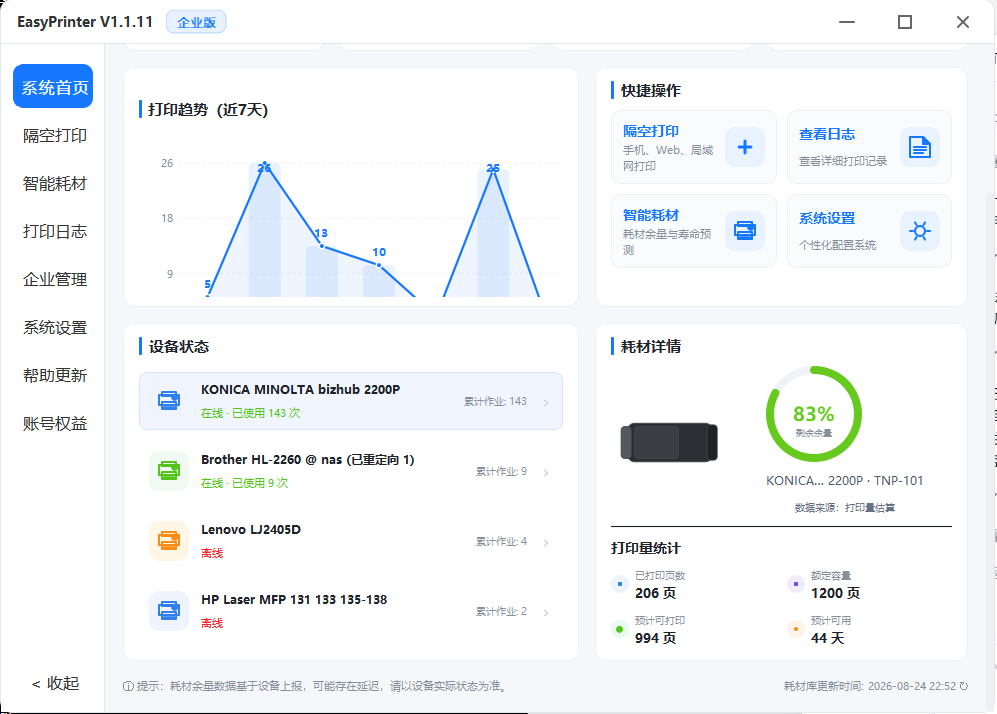997x714 pixels.
Task: Go to 隔空打印 in sidebar
Action: point(55,135)
